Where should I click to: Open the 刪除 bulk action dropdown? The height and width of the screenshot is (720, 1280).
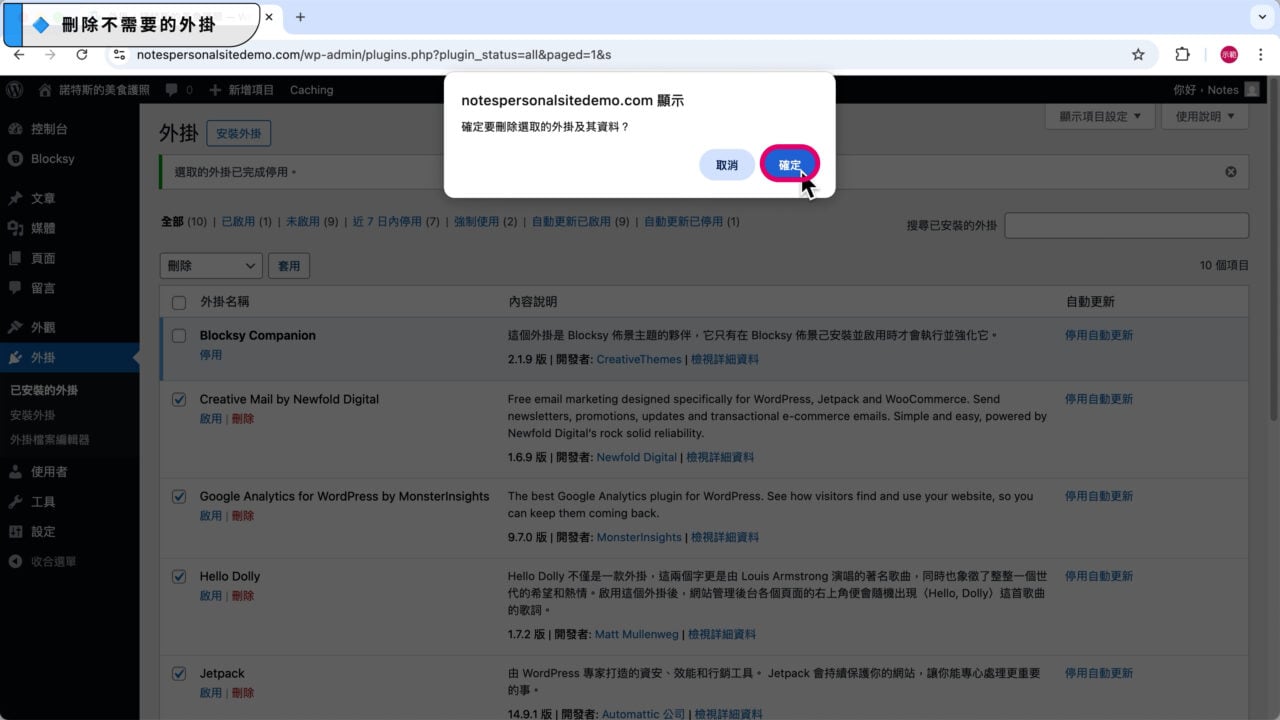210,265
